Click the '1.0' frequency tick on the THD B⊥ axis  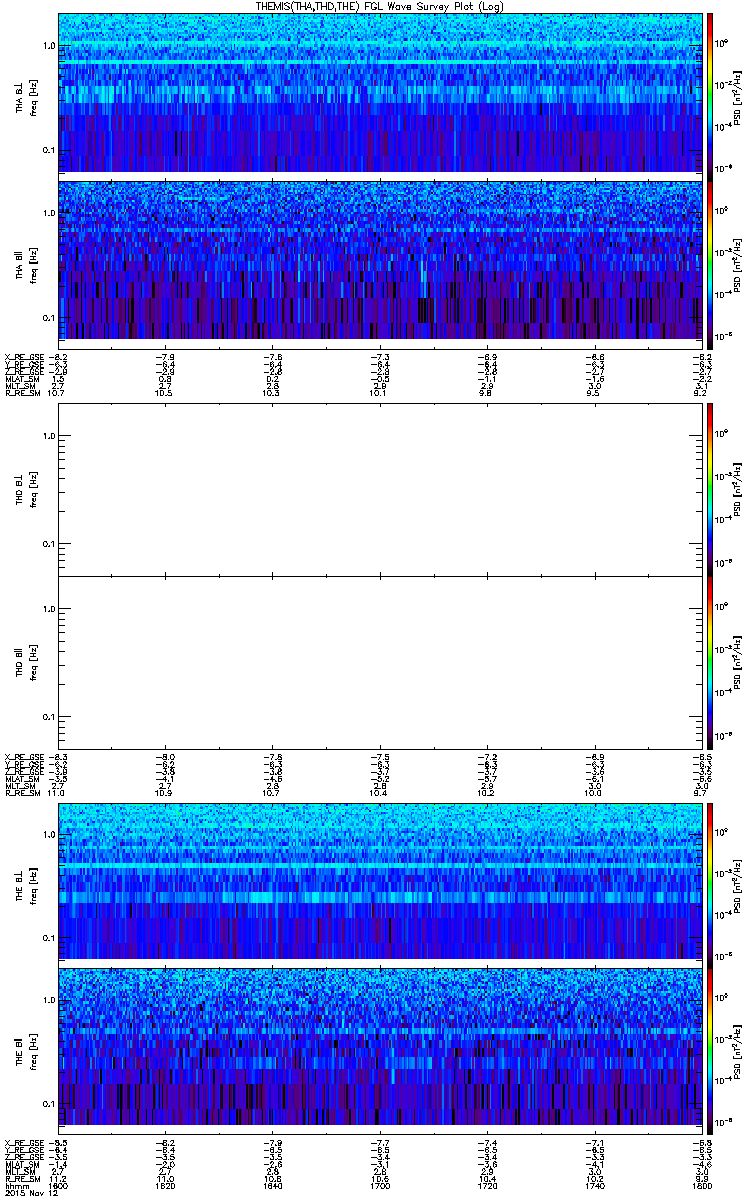click(49, 436)
